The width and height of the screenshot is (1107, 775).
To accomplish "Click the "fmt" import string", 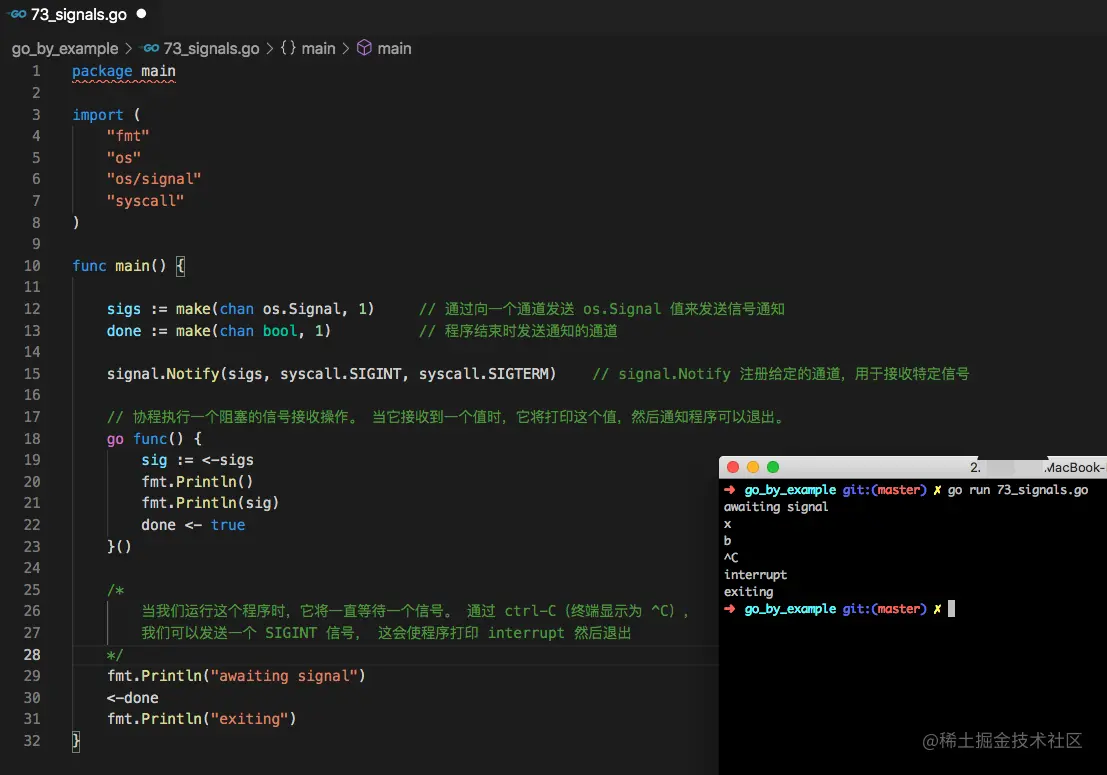I will [128, 136].
